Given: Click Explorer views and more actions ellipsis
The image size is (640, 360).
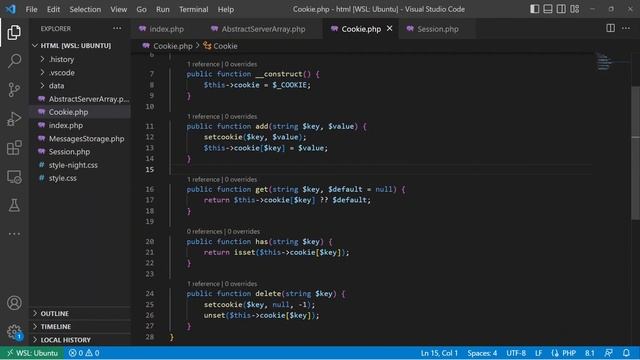Looking at the screenshot, I should [117, 29].
